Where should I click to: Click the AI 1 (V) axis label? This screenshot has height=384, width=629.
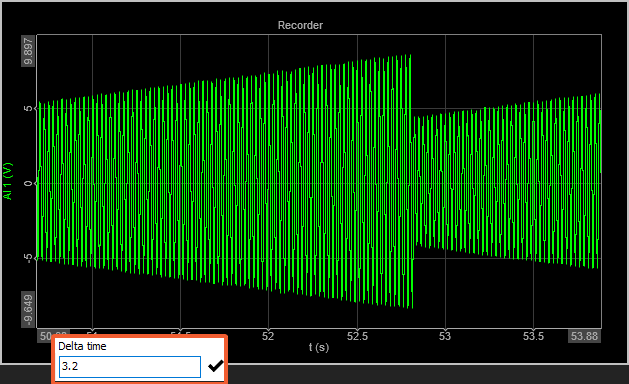(8, 181)
